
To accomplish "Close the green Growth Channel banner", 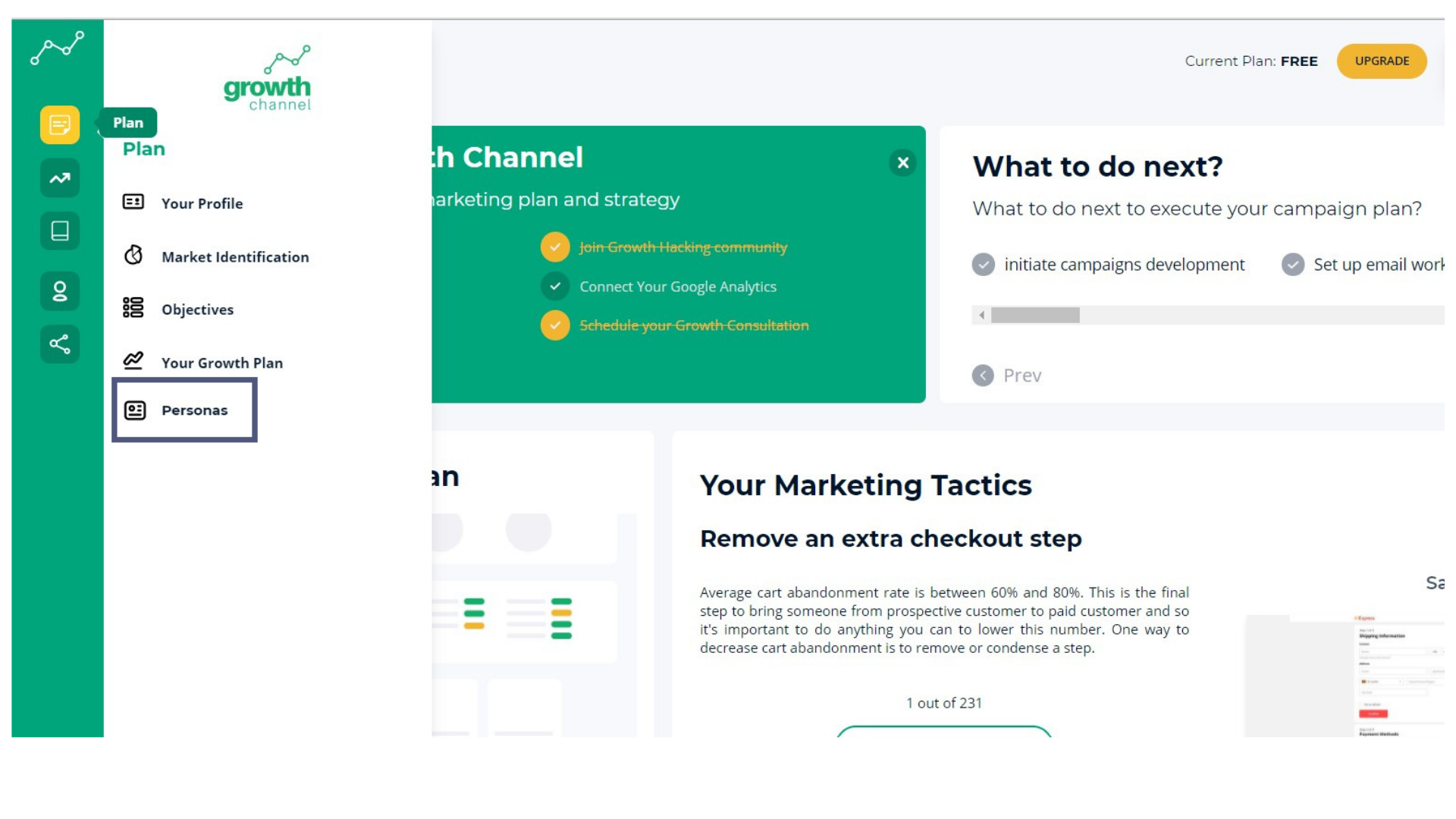I will tap(902, 162).
